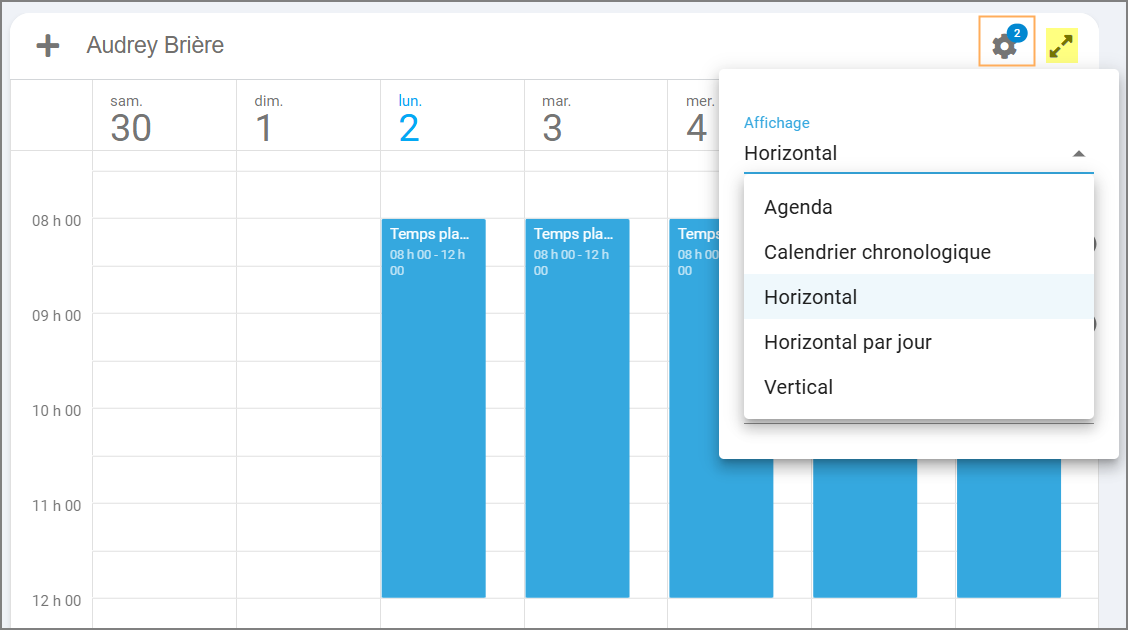Collapse the Affichage dropdown arrow

pyautogui.click(x=1078, y=154)
